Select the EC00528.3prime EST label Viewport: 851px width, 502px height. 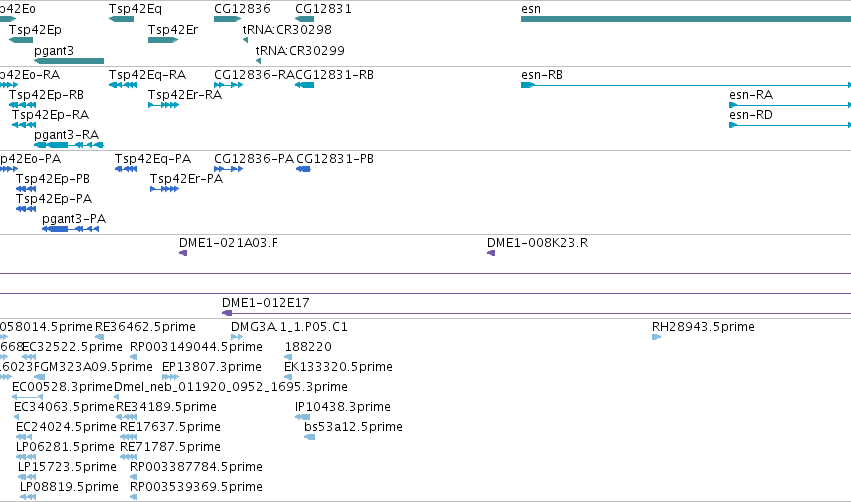62,386
